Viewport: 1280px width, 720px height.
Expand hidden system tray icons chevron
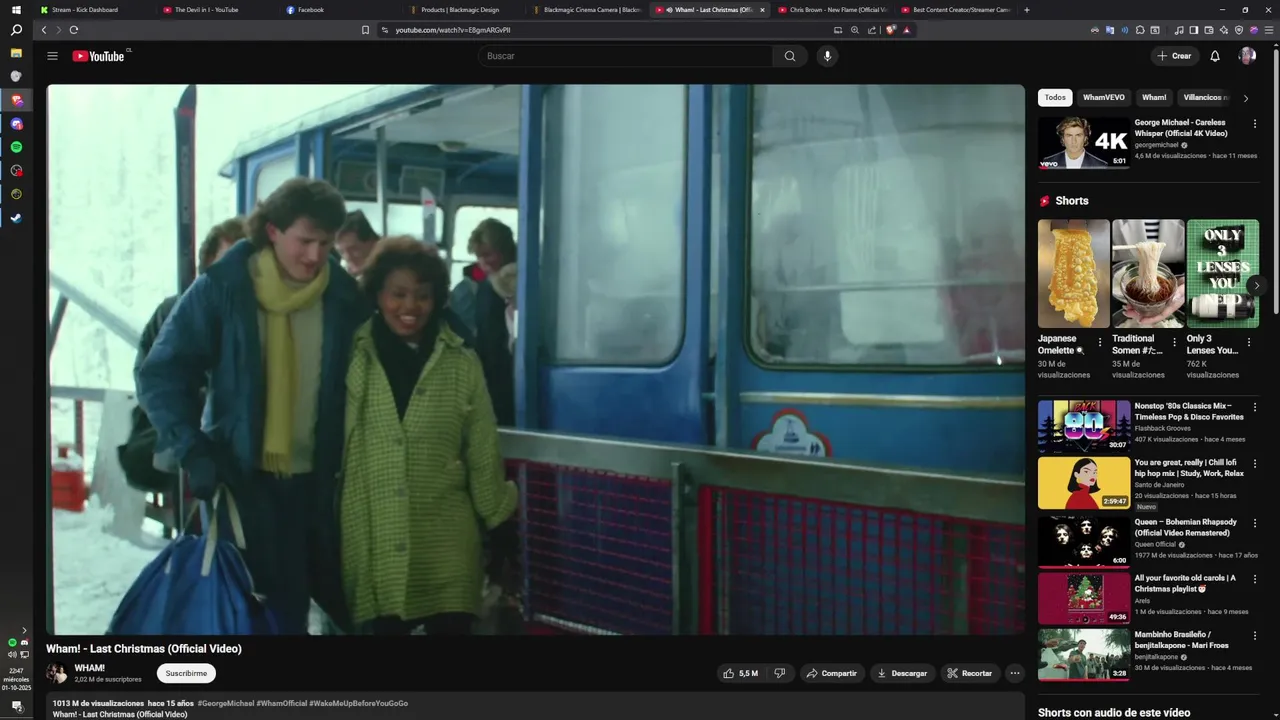click(24, 630)
